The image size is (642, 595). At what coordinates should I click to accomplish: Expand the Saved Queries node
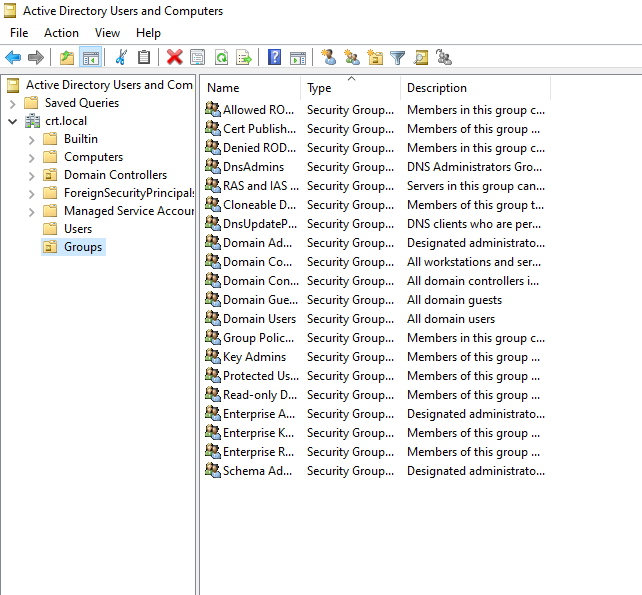(x=13, y=104)
